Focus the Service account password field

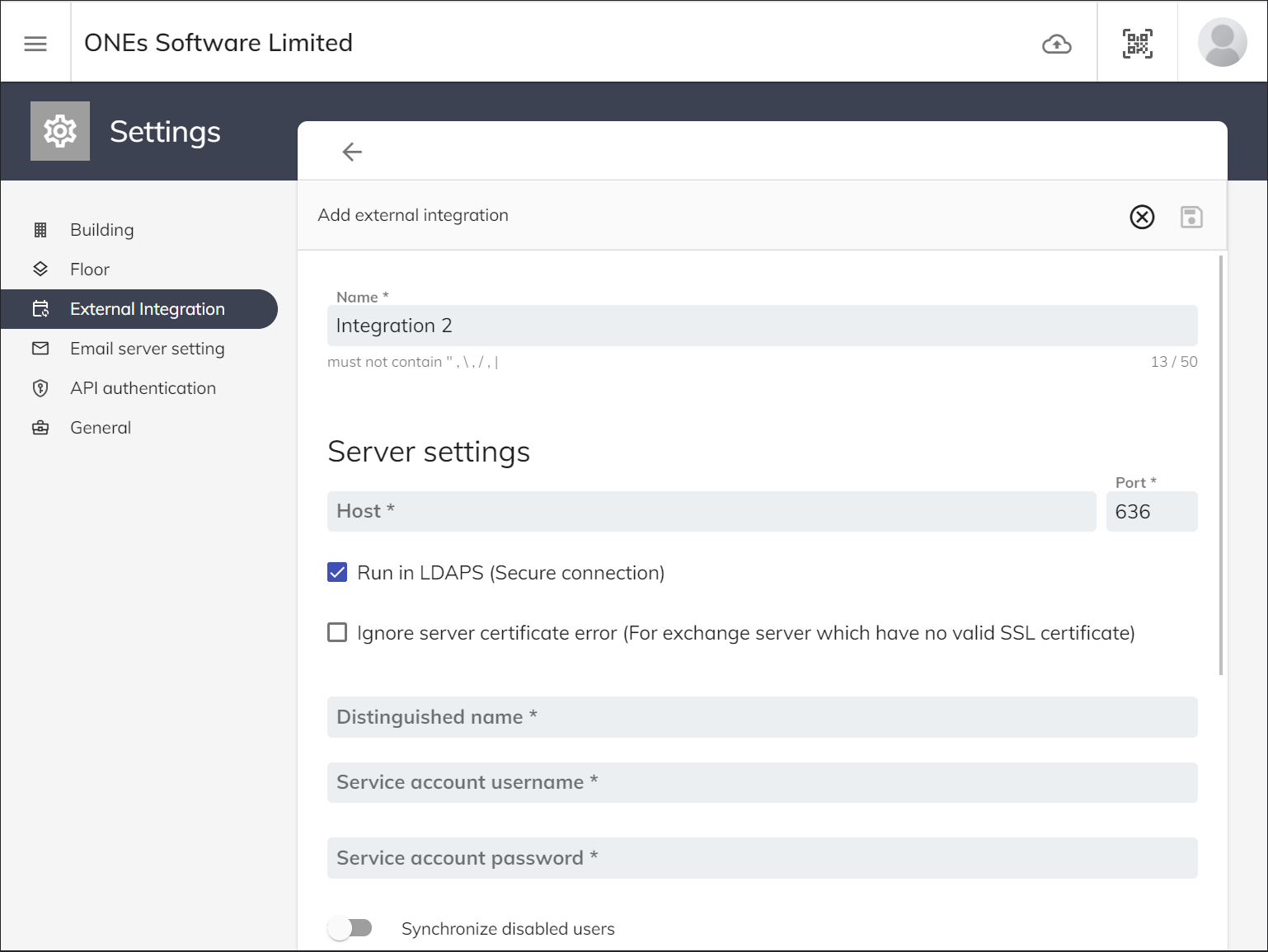pyautogui.click(x=762, y=858)
